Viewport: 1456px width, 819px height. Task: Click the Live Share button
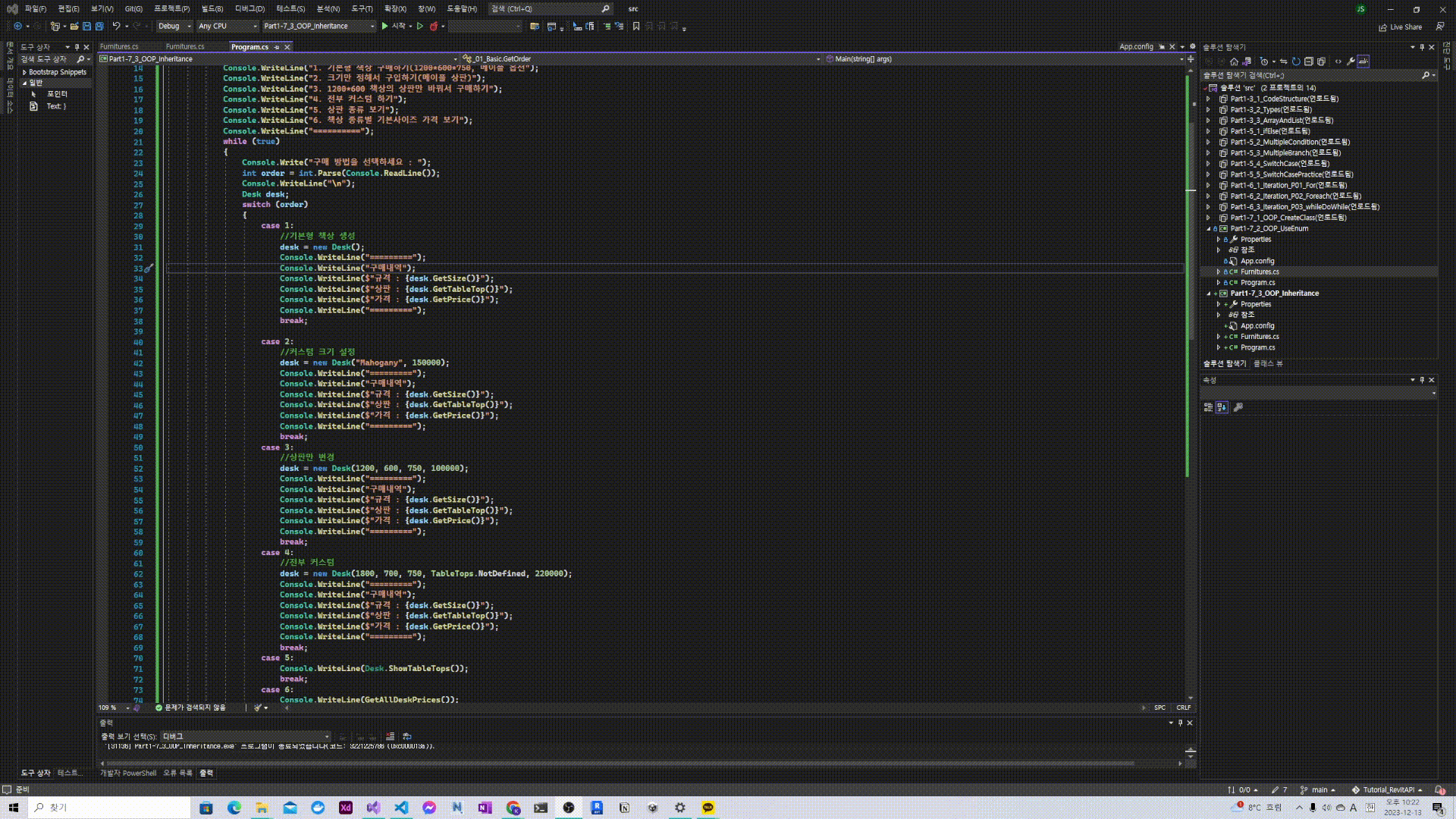[x=1400, y=27]
